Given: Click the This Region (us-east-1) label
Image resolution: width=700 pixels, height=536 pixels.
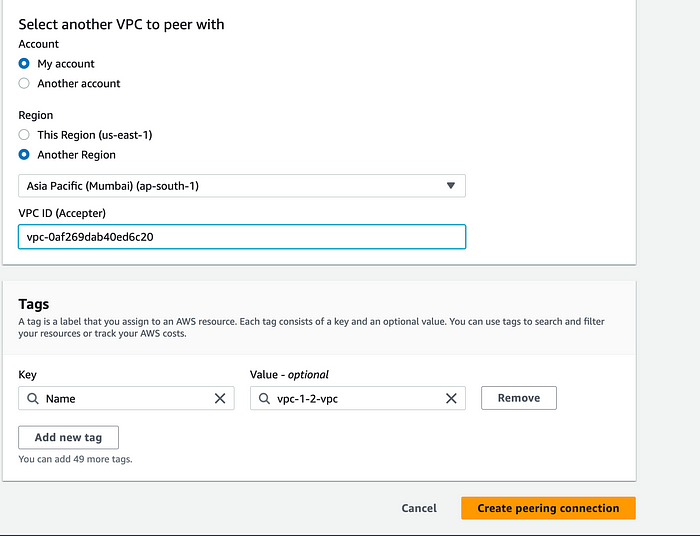Looking at the screenshot, I should [95, 135].
